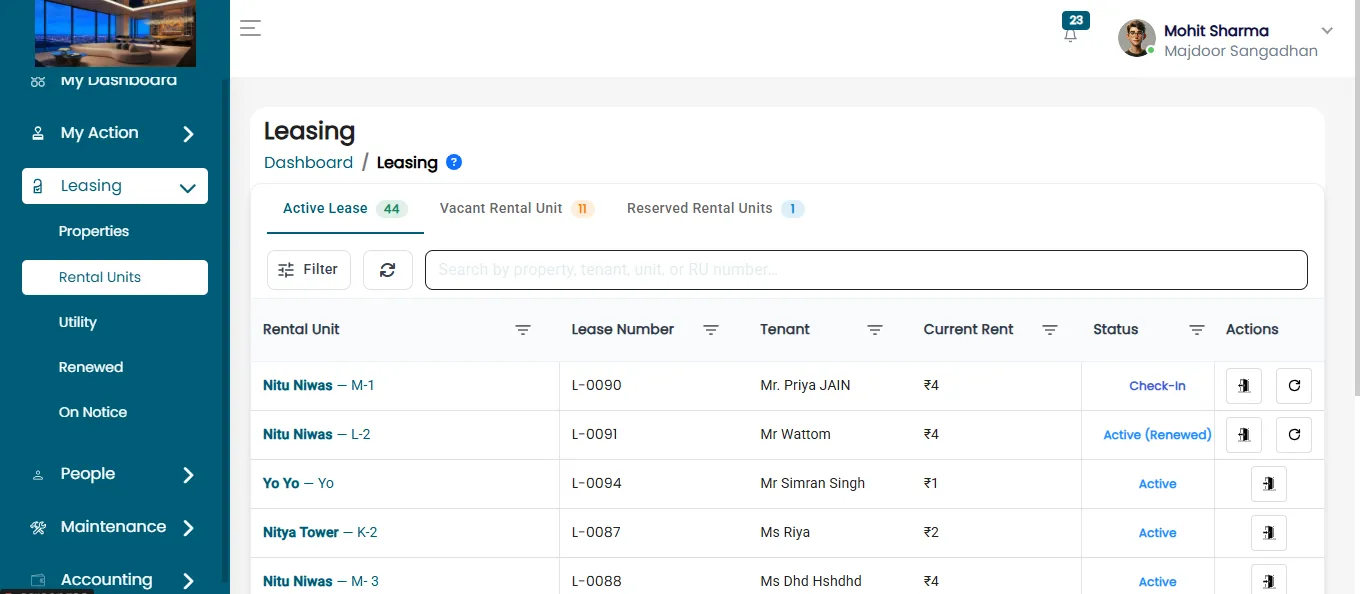
Task: Expand the Accounting sidebar menu
Action: [115, 579]
